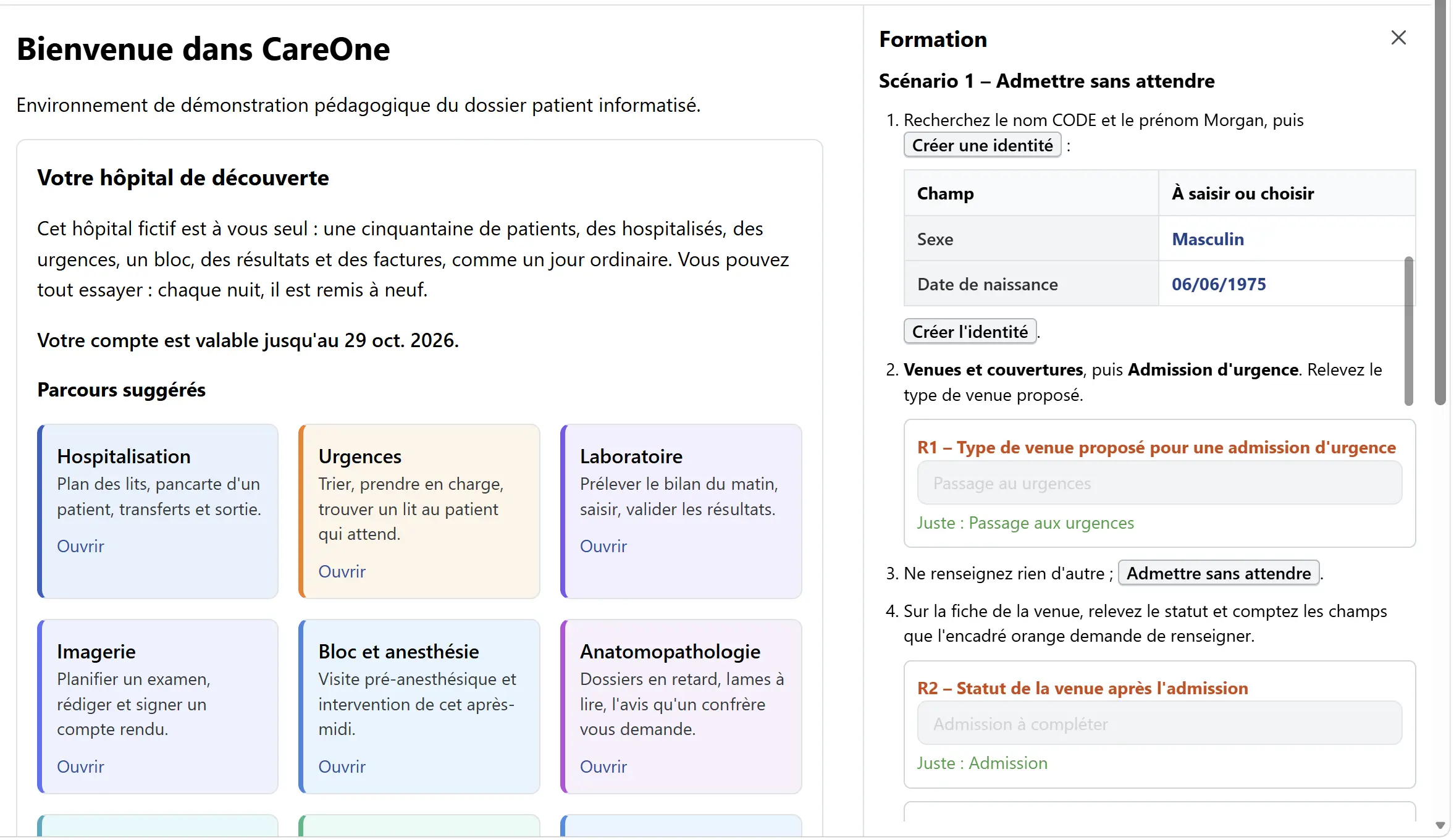Click the Formation panel inner scrollbar thumb

point(1408,331)
